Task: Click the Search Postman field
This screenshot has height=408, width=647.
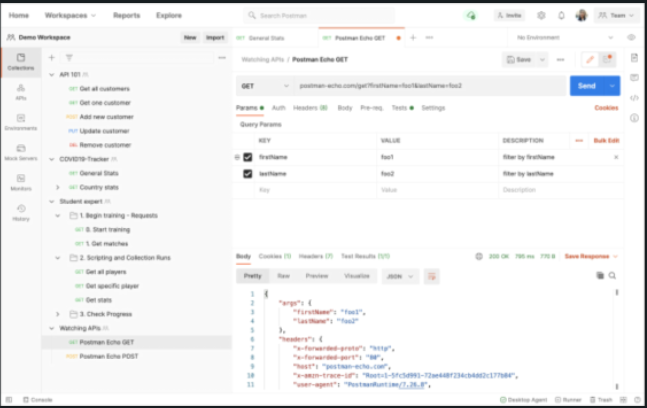Action: click(319, 16)
